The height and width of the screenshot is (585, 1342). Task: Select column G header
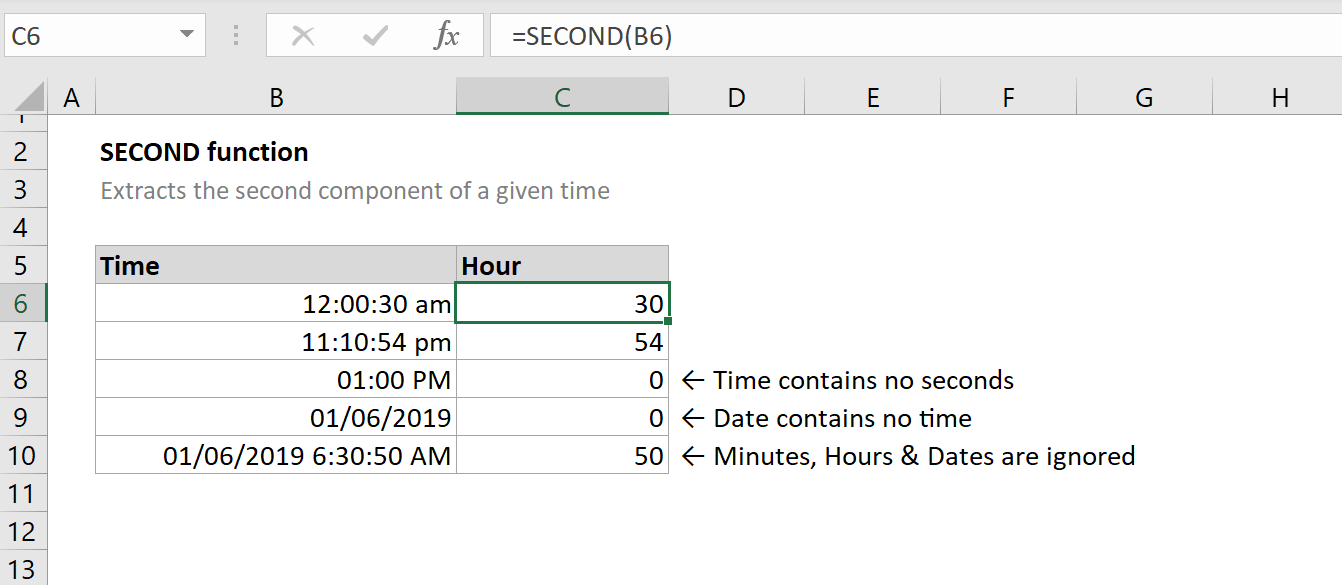click(x=1144, y=97)
